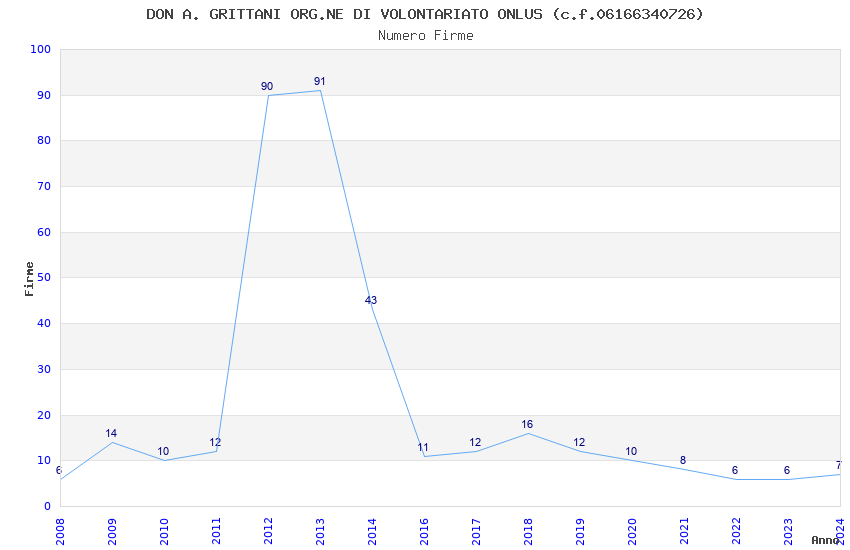Screen dimensions: 850x550
Task: Click the data label 12 for year 2011
Action: (215, 443)
